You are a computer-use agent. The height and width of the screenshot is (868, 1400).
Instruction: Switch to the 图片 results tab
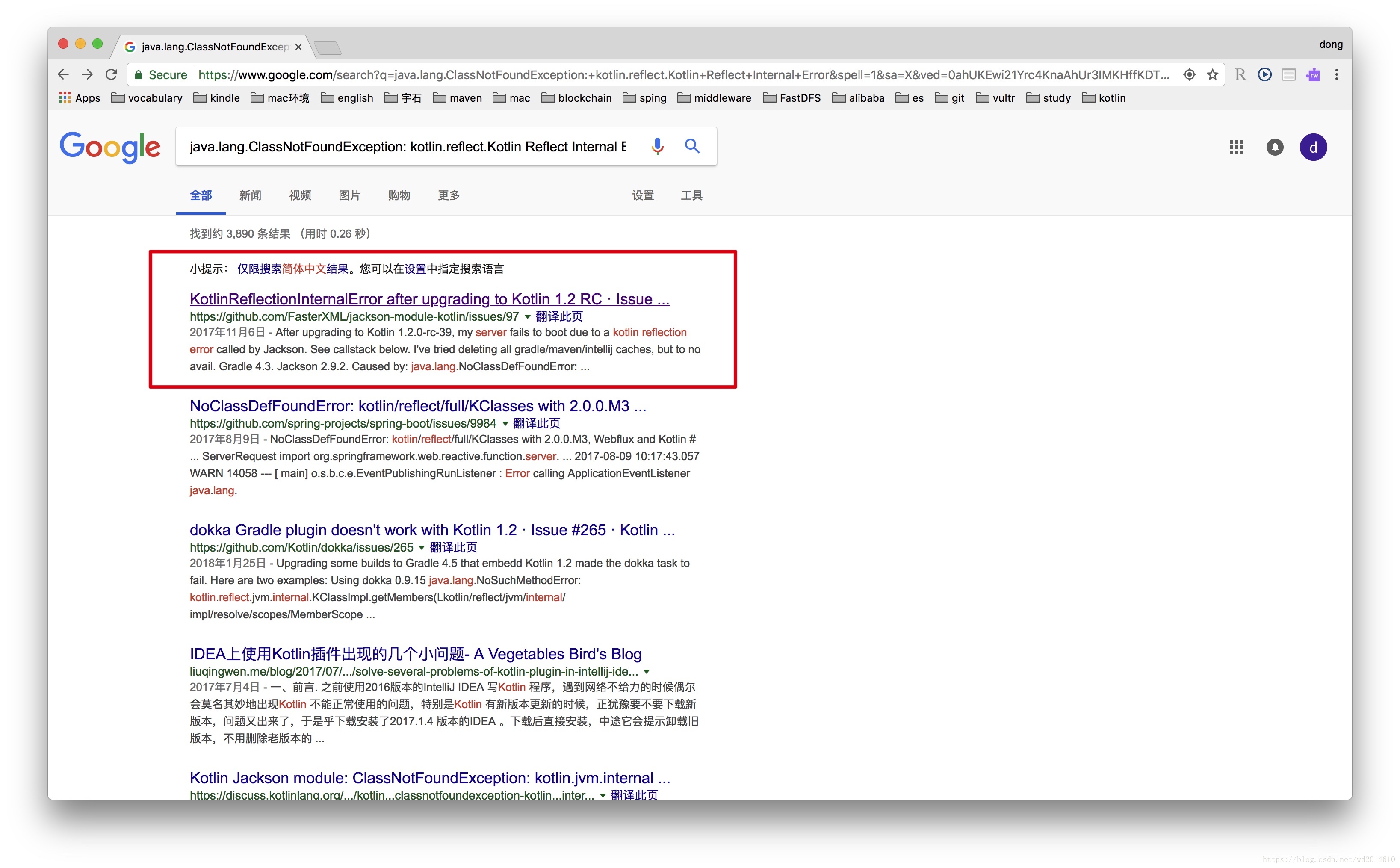point(349,196)
